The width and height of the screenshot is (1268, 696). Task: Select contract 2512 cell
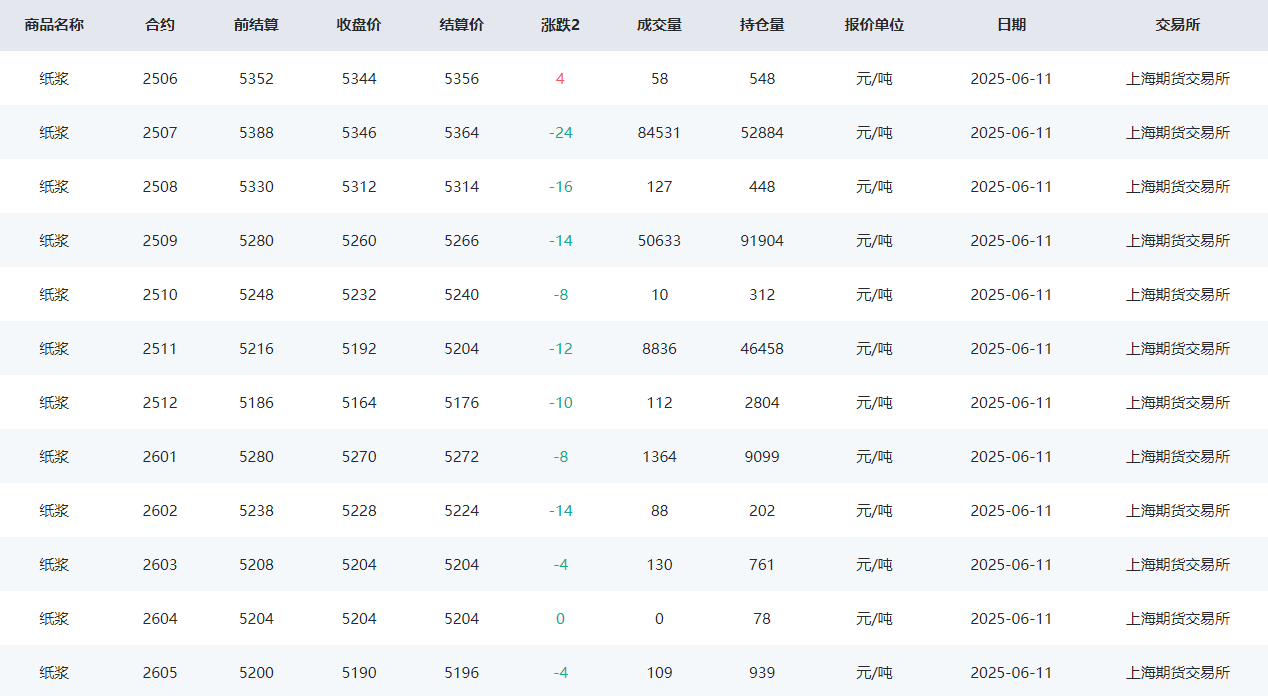click(x=160, y=403)
